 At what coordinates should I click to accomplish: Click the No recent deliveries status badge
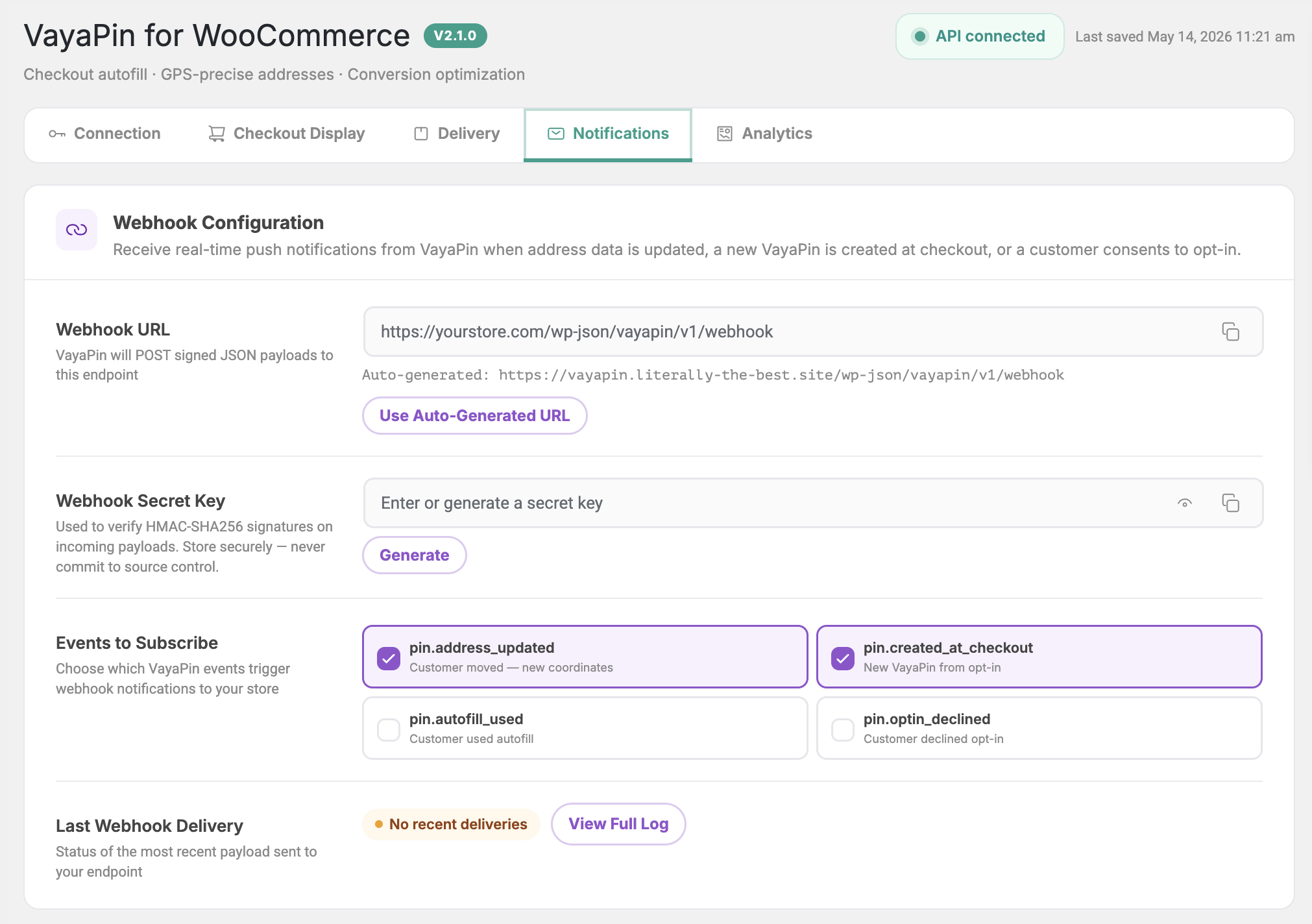point(452,824)
